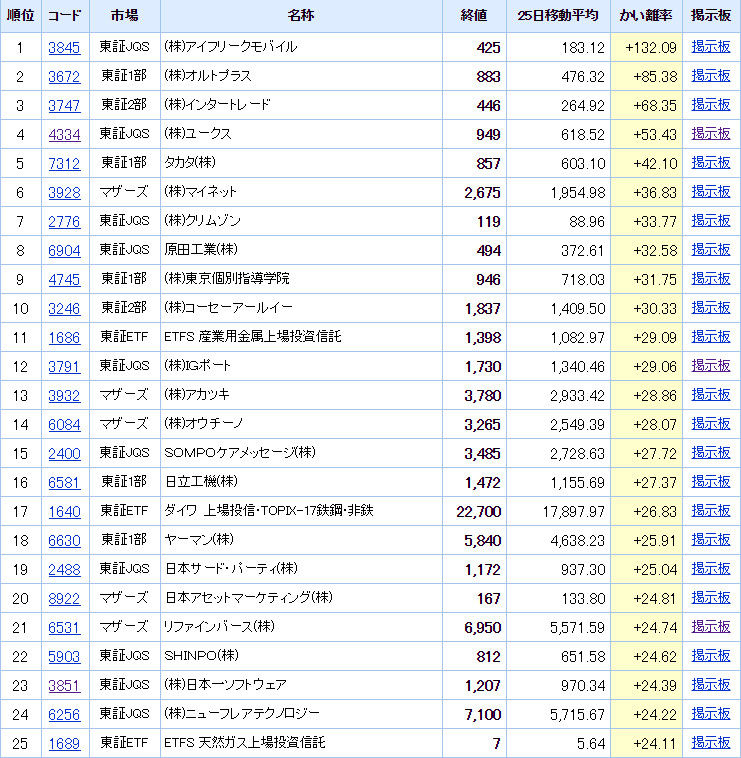Open 掲示板 link for アイフリークモバイル row
Screen dimensions: 741x758
pyautogui.click(x=711, y=47)
